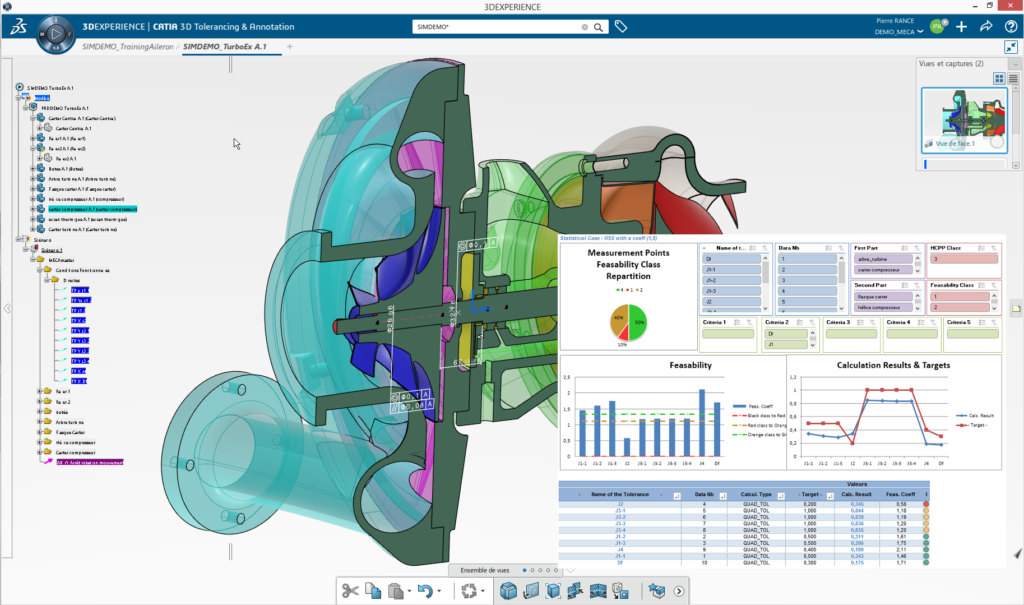Select the second Ensemble de vues page dot
Image resolution: width=1024 pixels, height=605 pixels.
(x=532, y=570)
